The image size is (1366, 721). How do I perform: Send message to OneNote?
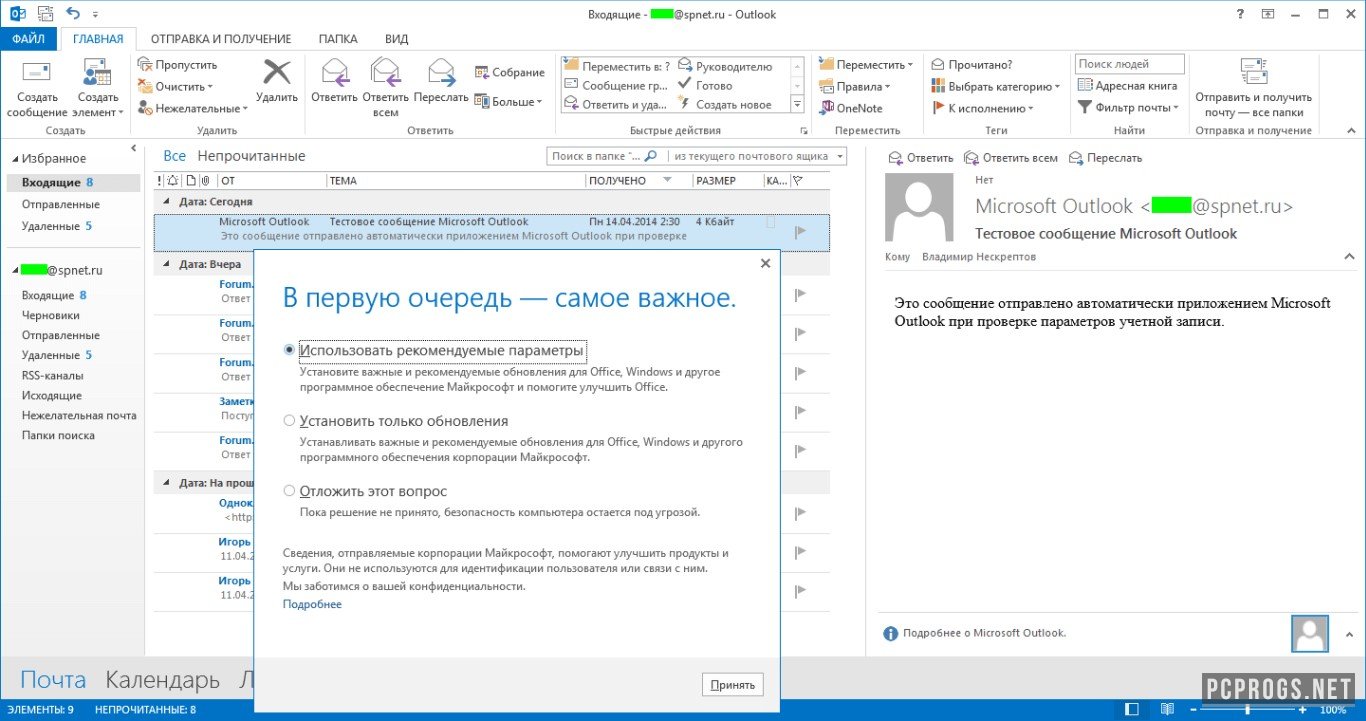[x=851, y=108]
